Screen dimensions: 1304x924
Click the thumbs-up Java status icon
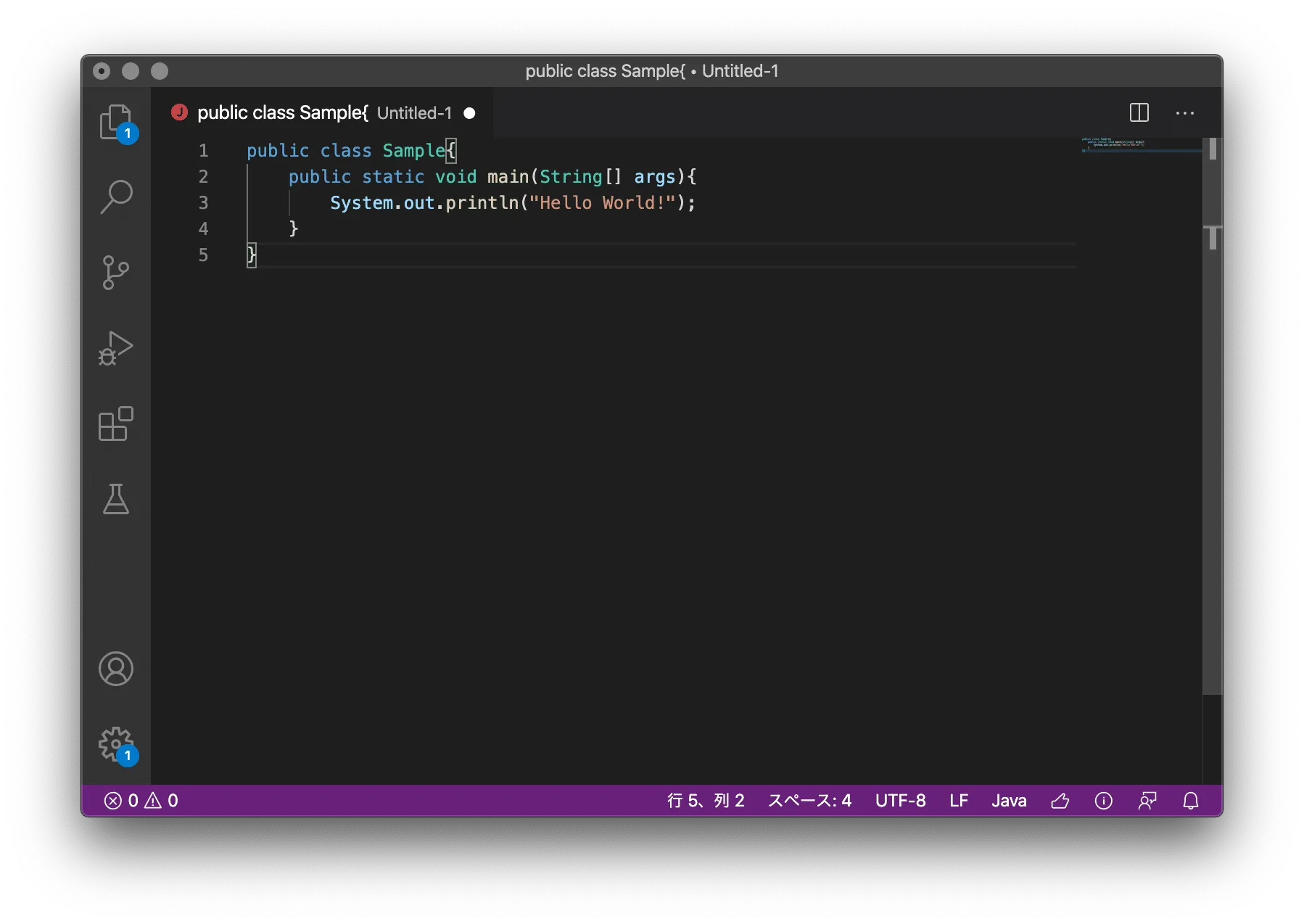[1060, 801]
